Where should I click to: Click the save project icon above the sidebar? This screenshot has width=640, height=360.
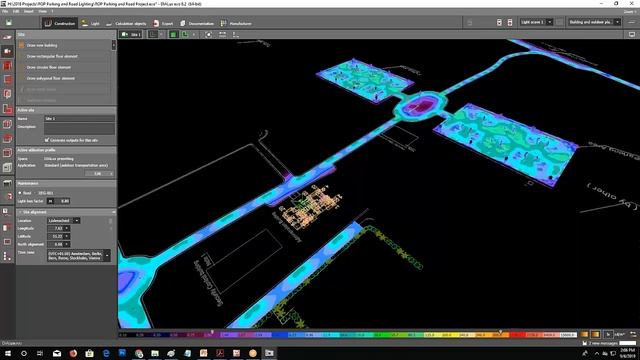(8, 23)
